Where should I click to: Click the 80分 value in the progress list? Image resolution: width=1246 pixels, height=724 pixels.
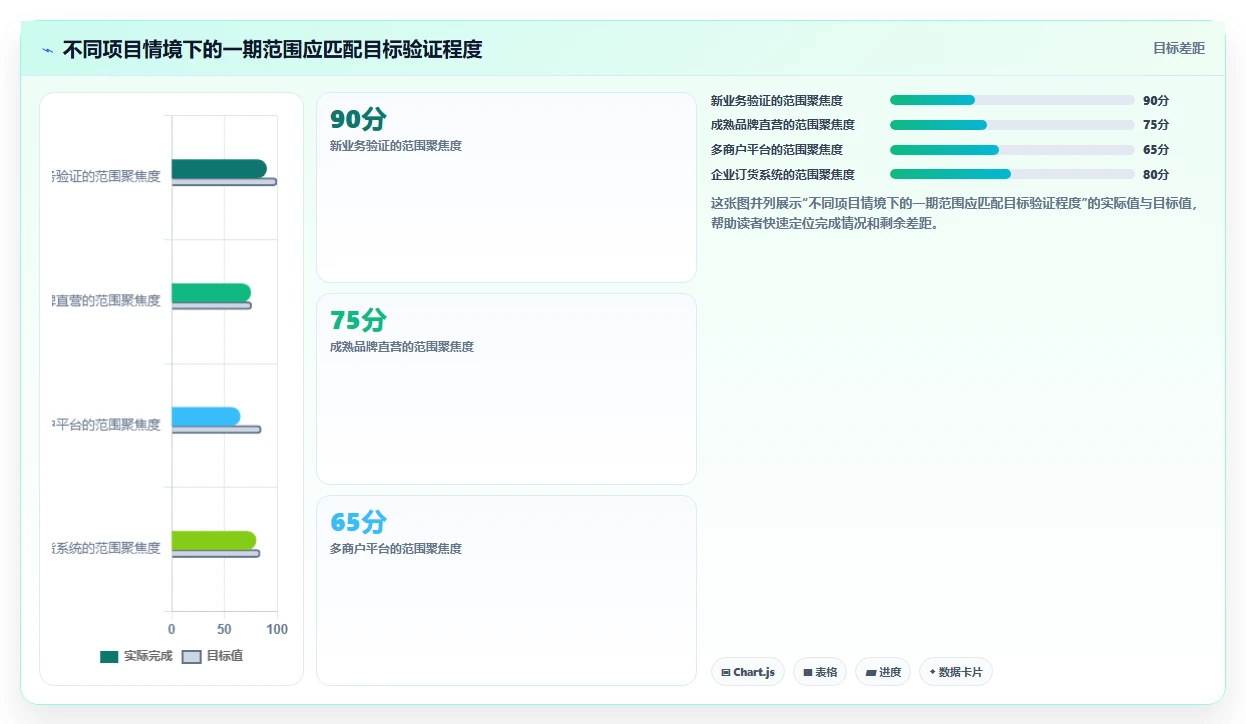[x=1156, y=175]
